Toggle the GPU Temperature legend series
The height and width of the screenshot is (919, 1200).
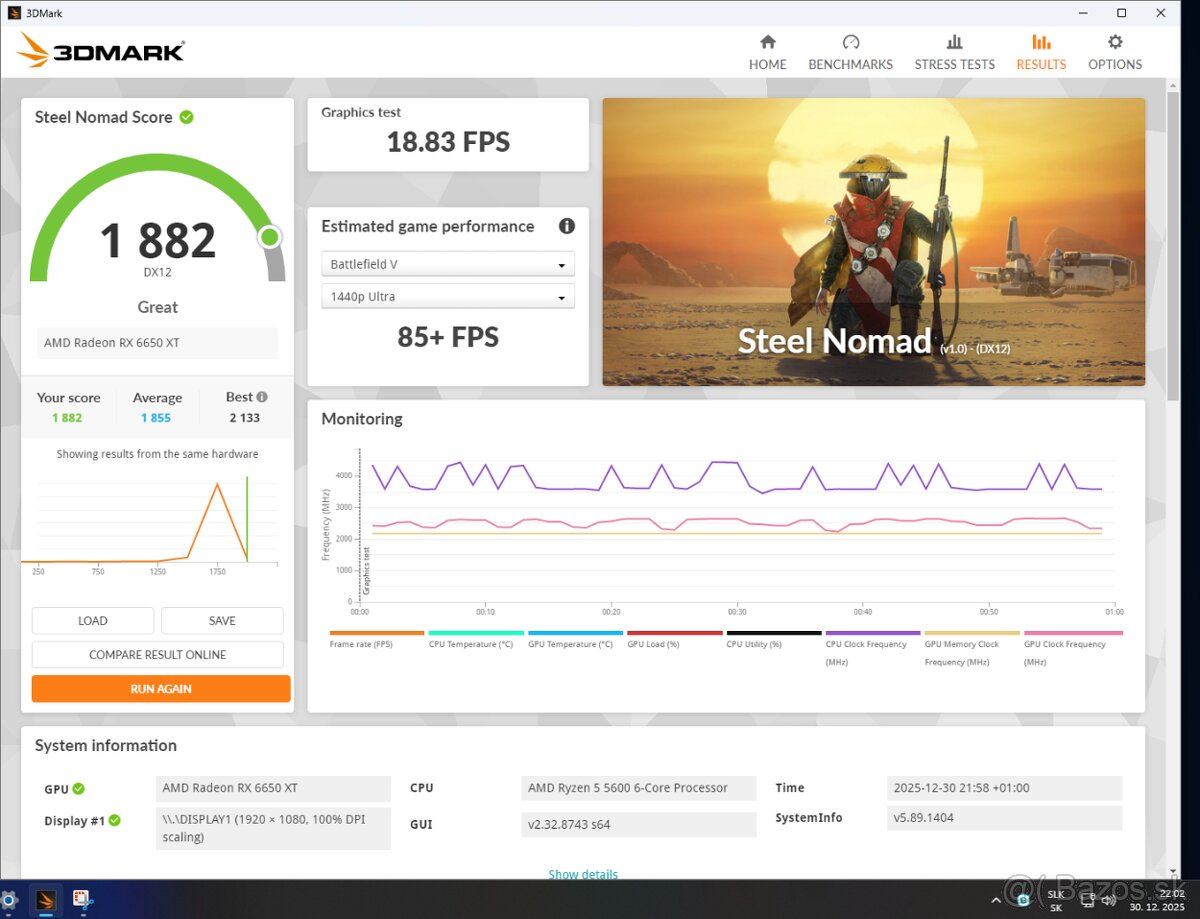[573, 644]
